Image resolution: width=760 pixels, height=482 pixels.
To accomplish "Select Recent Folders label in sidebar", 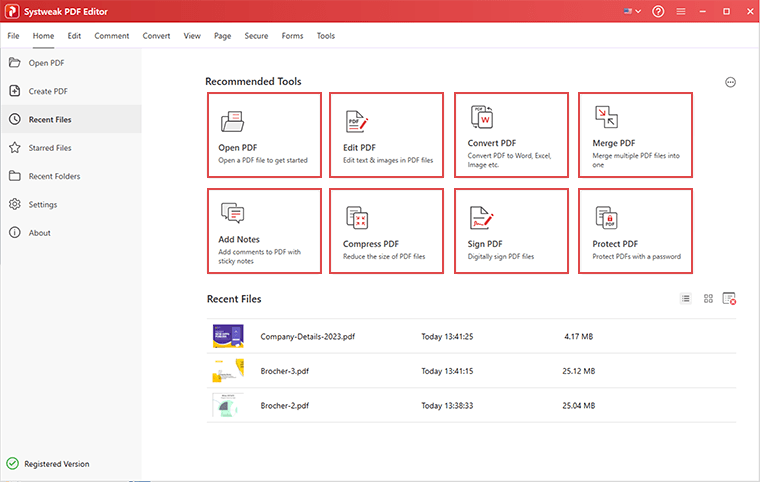I will pyautogui.click(x=54, y=177).
